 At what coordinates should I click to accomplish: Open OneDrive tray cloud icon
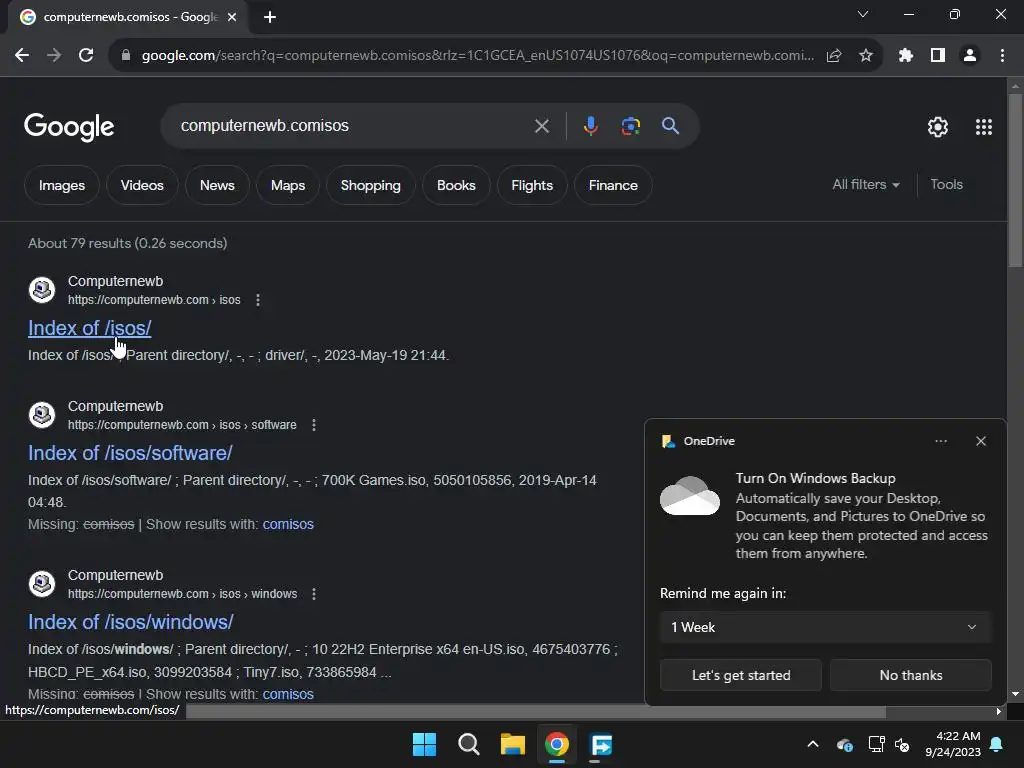tap(844, 744)
